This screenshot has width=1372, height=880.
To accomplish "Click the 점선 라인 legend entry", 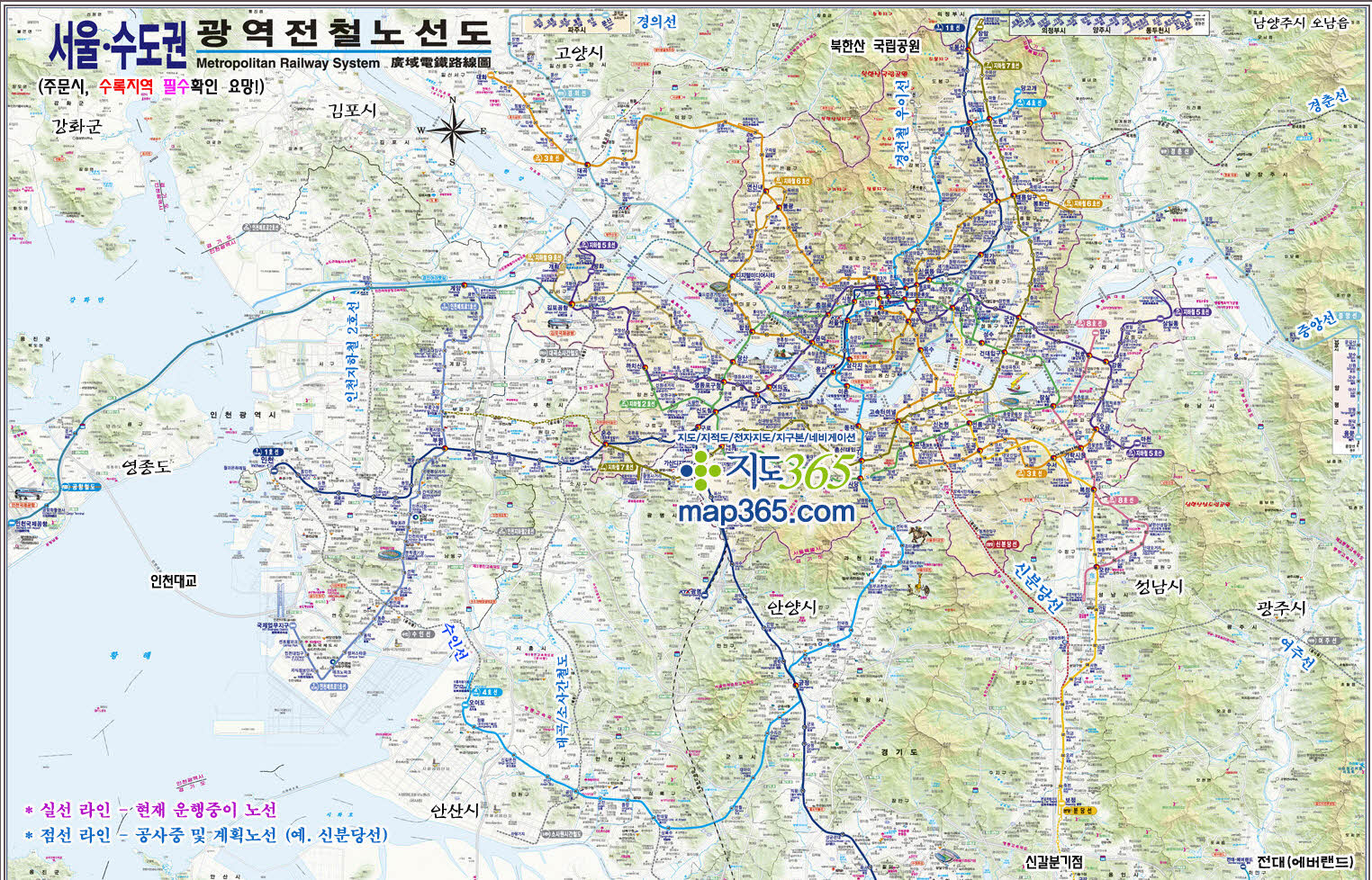I will click(206, 835).
